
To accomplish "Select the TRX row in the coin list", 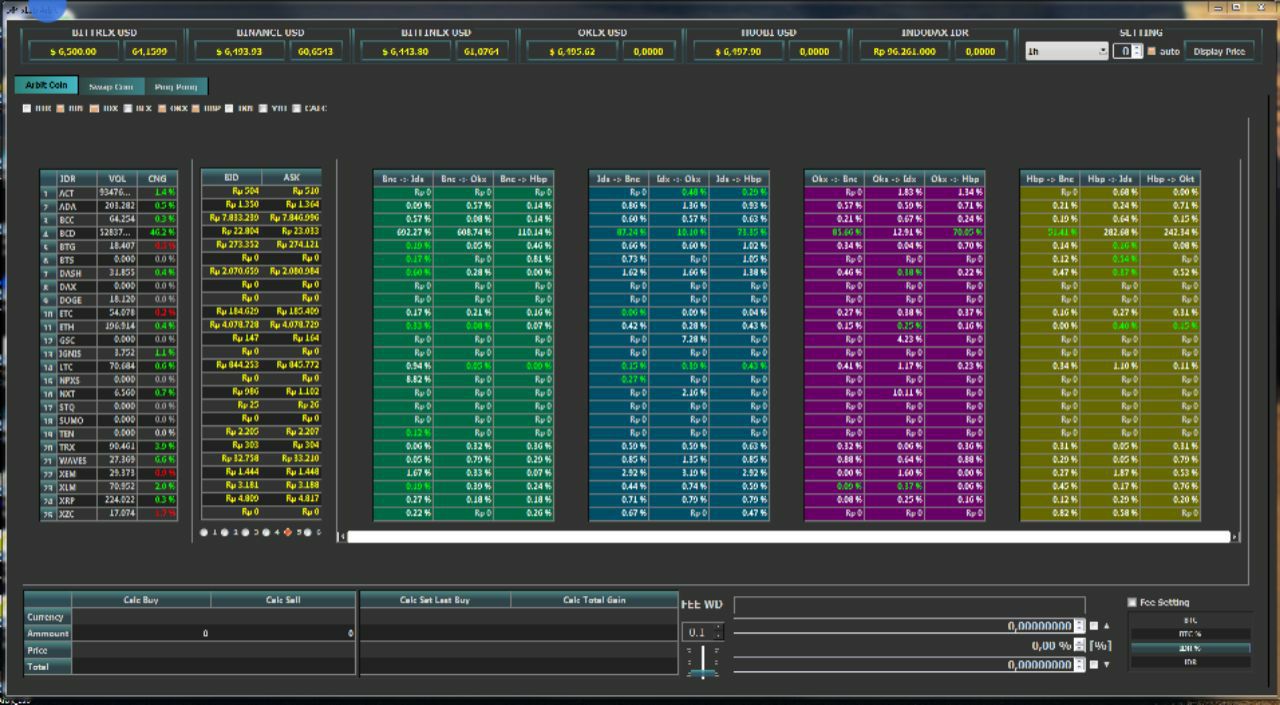I will [108, 447].
